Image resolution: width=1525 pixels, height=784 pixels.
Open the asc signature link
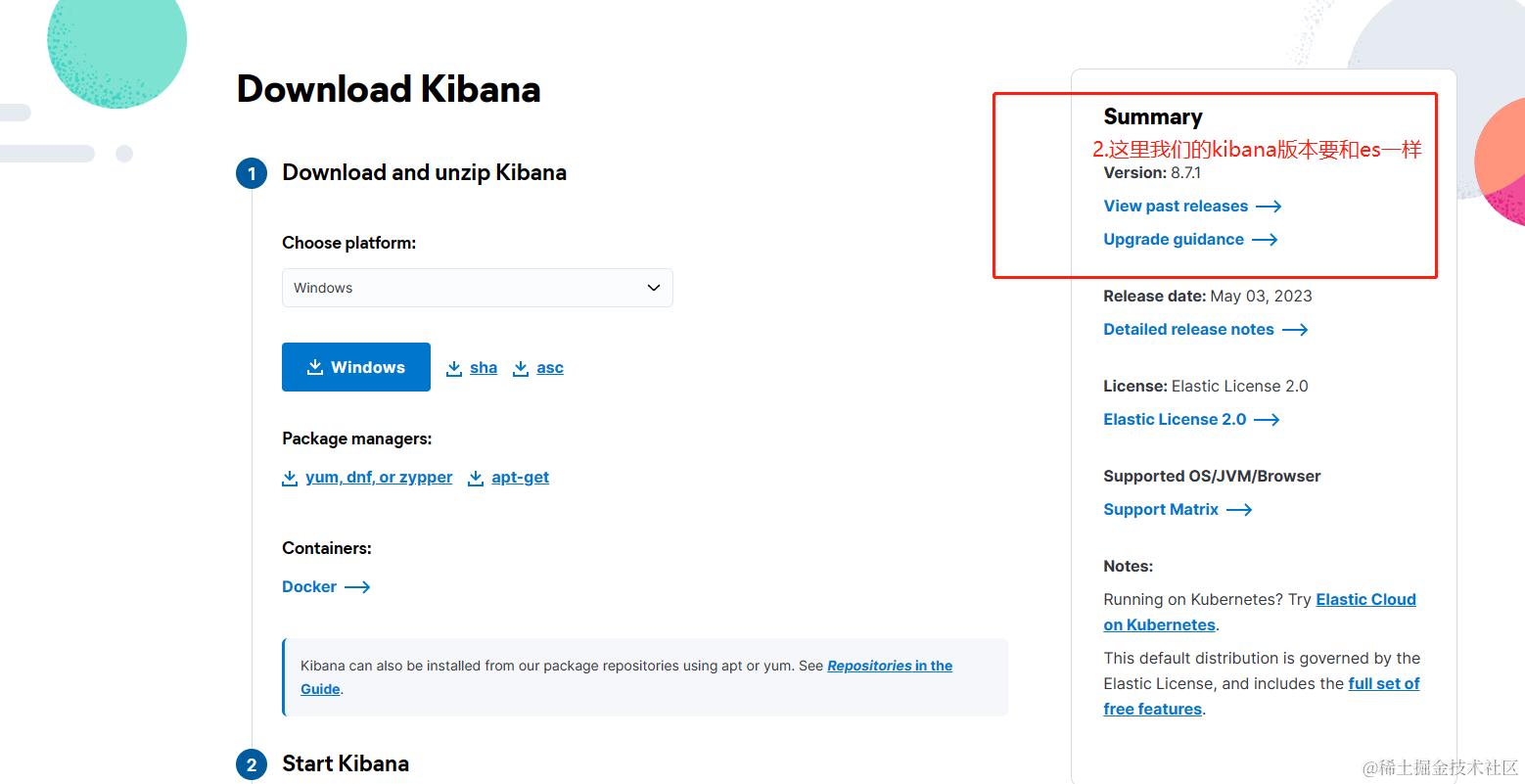coord(550,368)
